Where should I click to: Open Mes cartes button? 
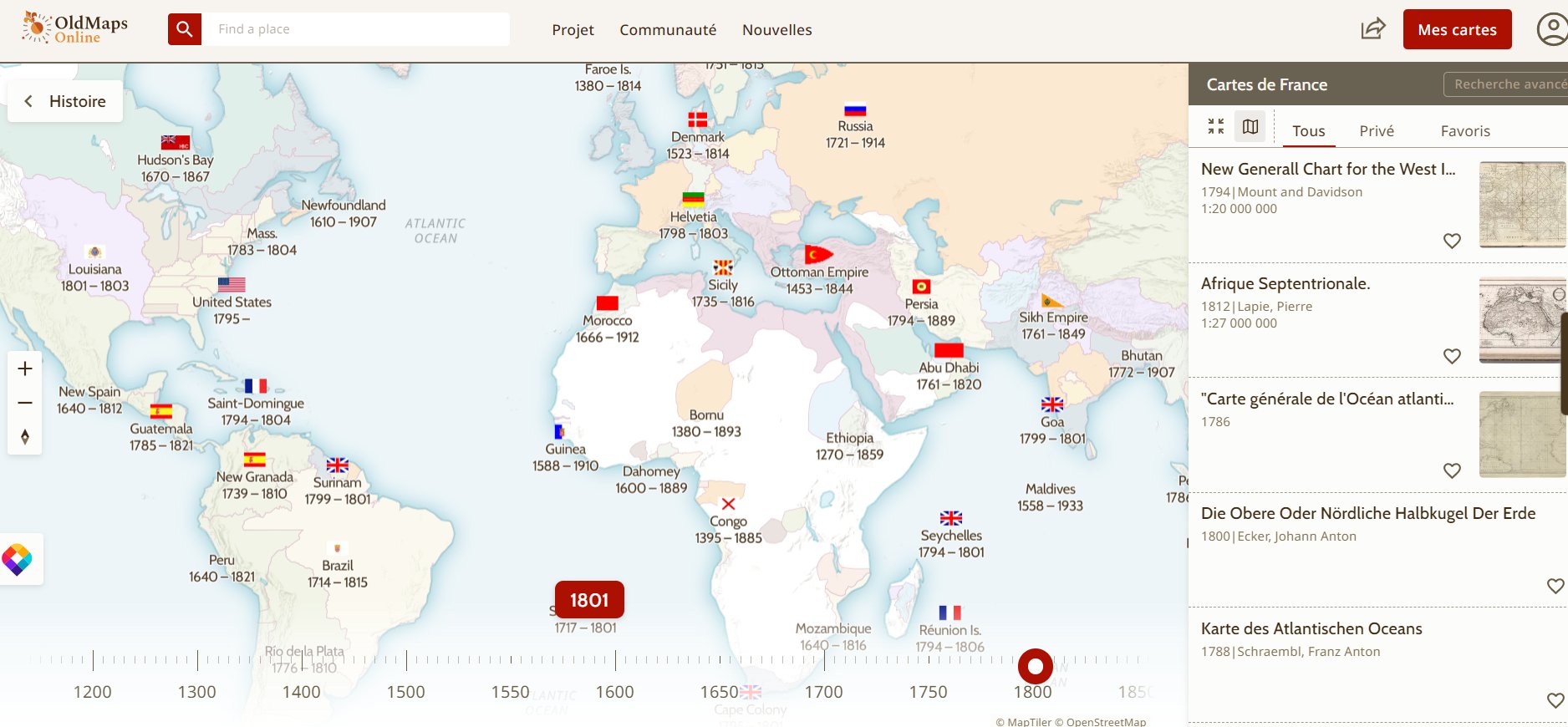pos(1457,29)
